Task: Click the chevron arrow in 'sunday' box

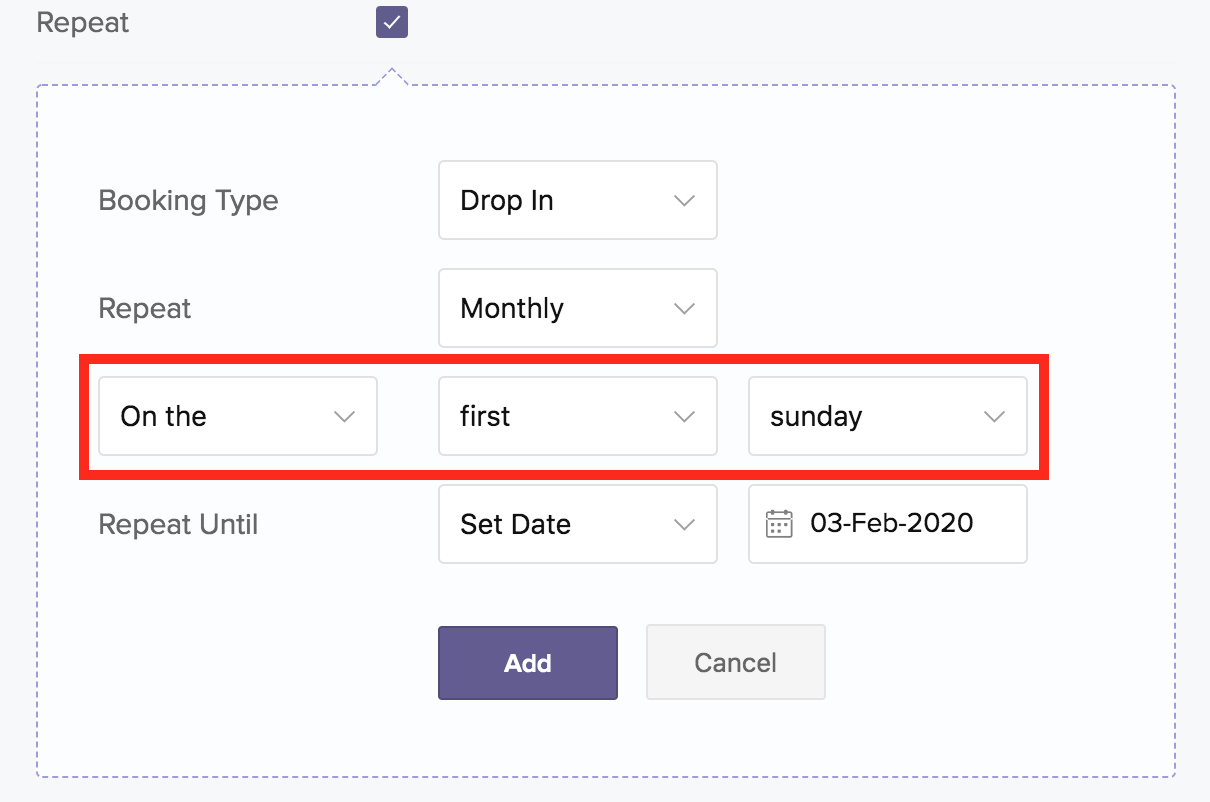Action: 995,416
